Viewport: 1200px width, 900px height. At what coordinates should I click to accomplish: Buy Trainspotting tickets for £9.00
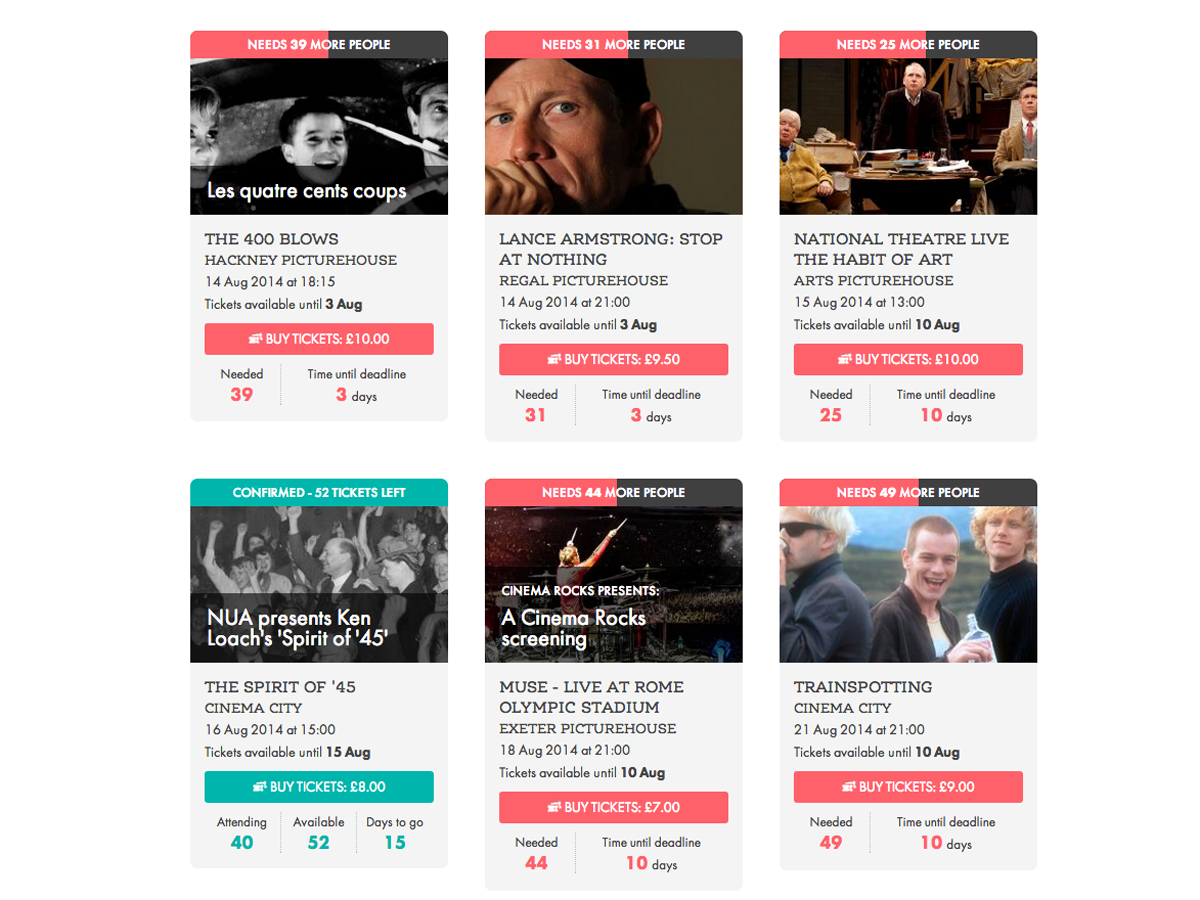tap(908, 787)
